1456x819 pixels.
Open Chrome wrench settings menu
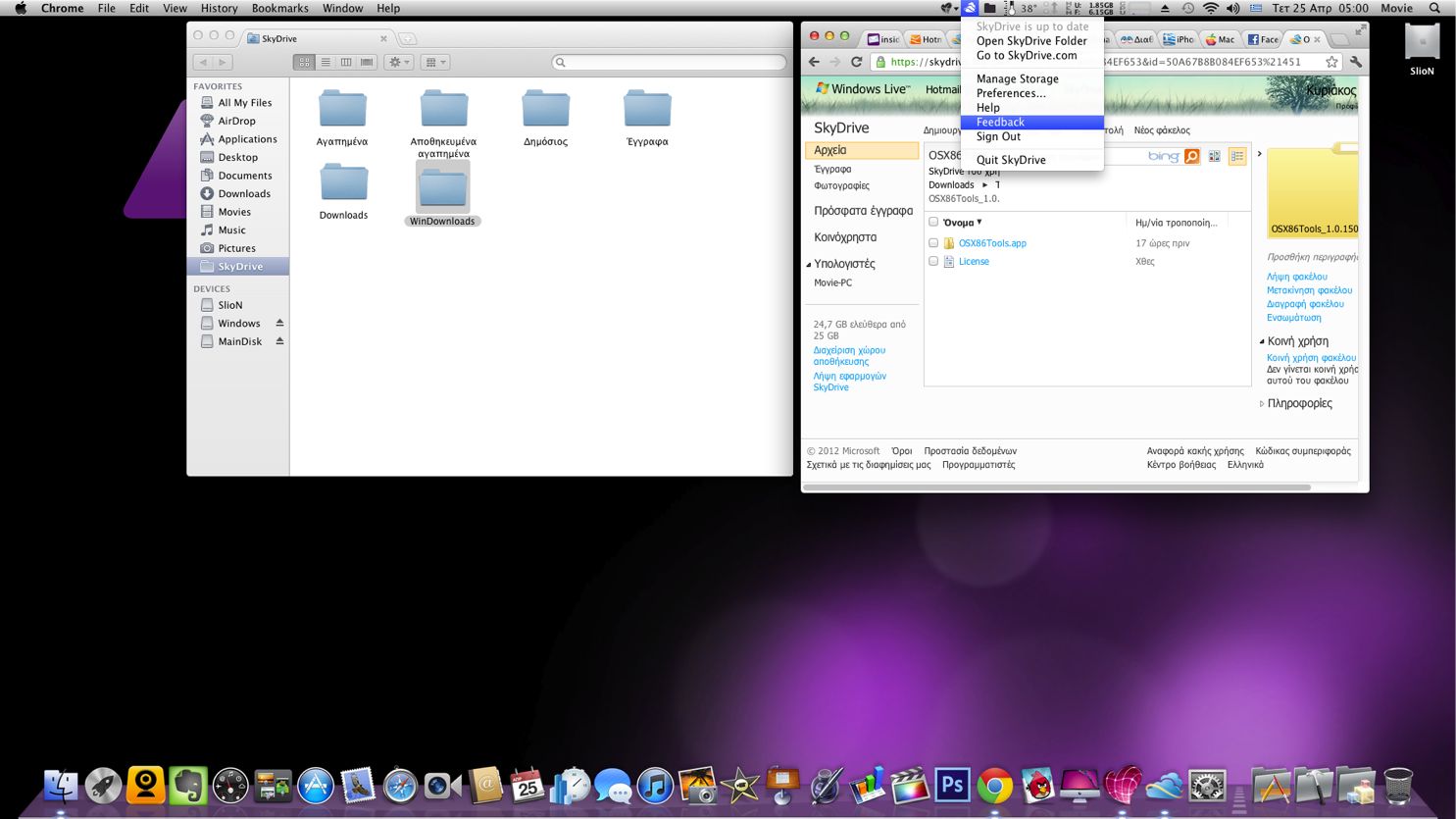[x=1356, y=62]
